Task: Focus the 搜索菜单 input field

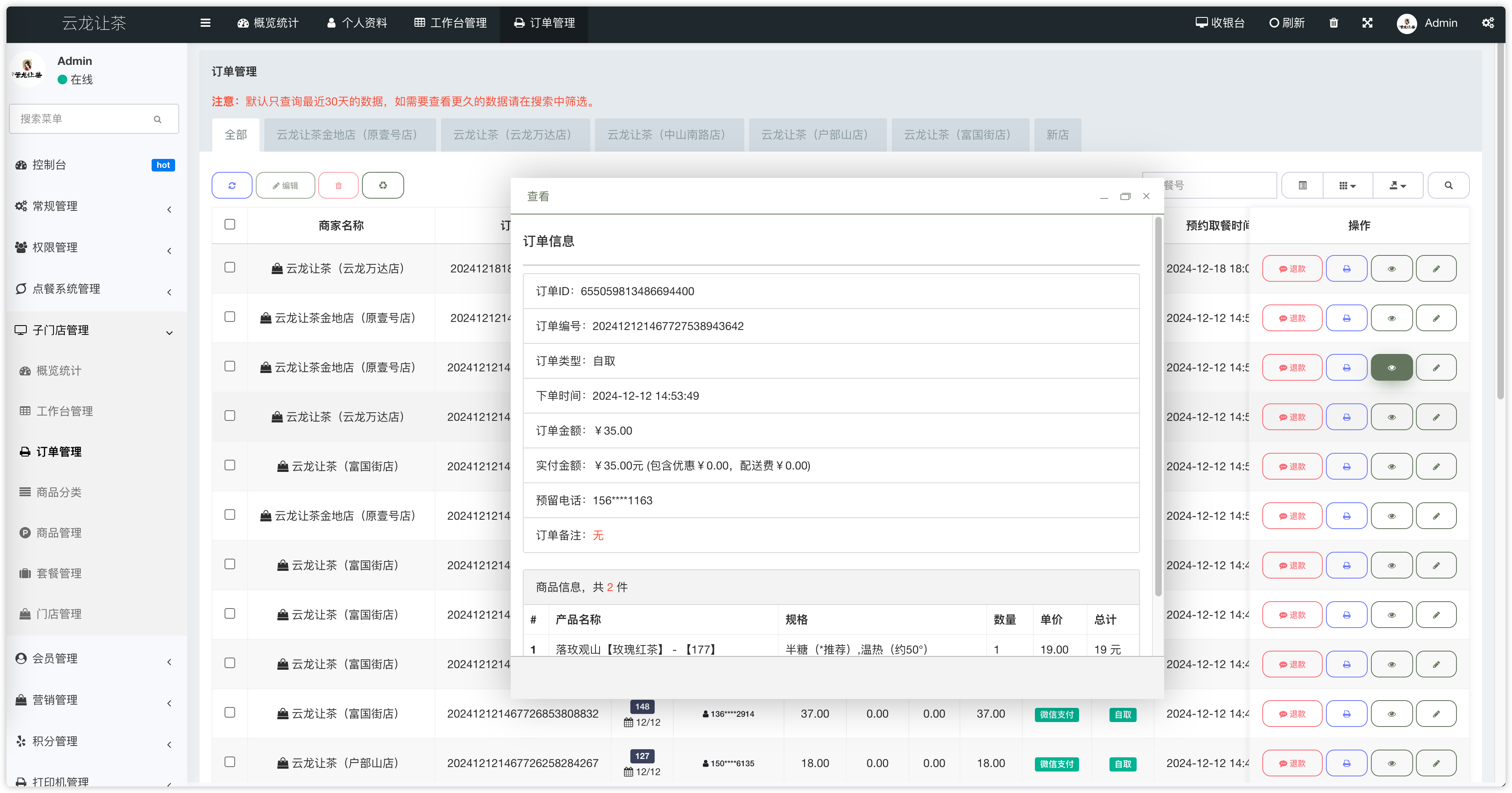Action: (94, 119)
